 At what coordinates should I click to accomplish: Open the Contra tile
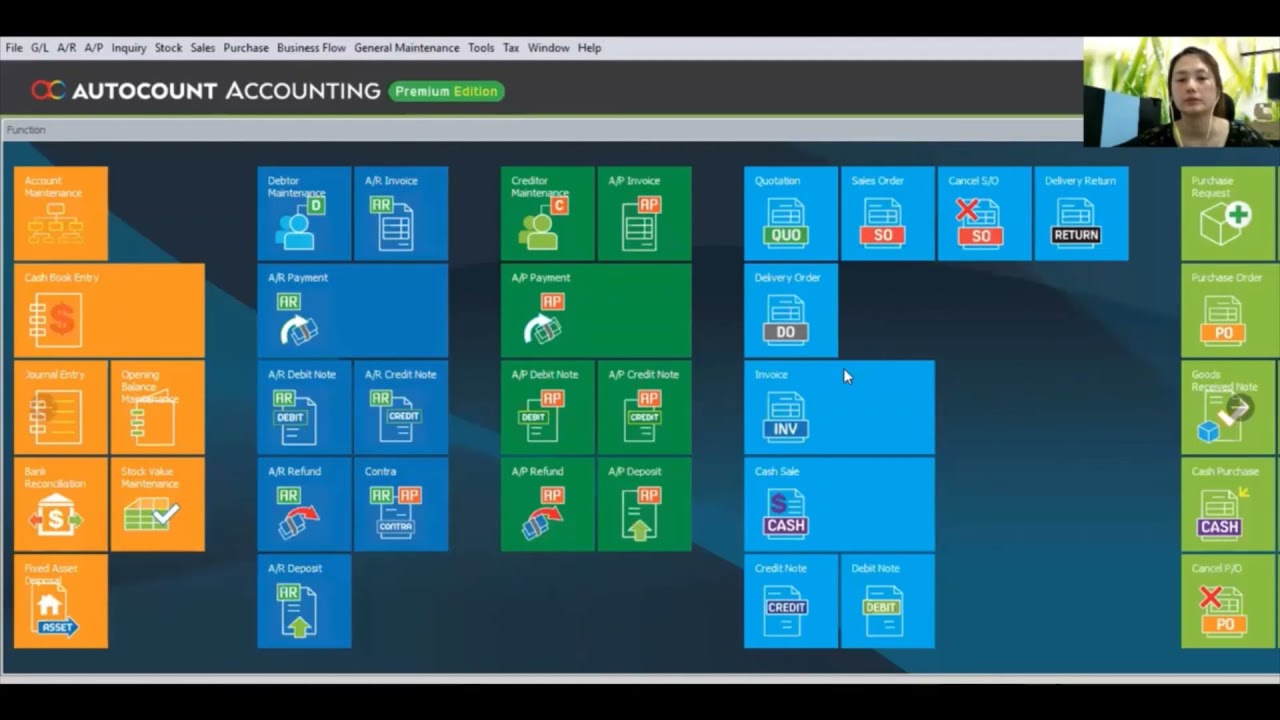[401, 504]
